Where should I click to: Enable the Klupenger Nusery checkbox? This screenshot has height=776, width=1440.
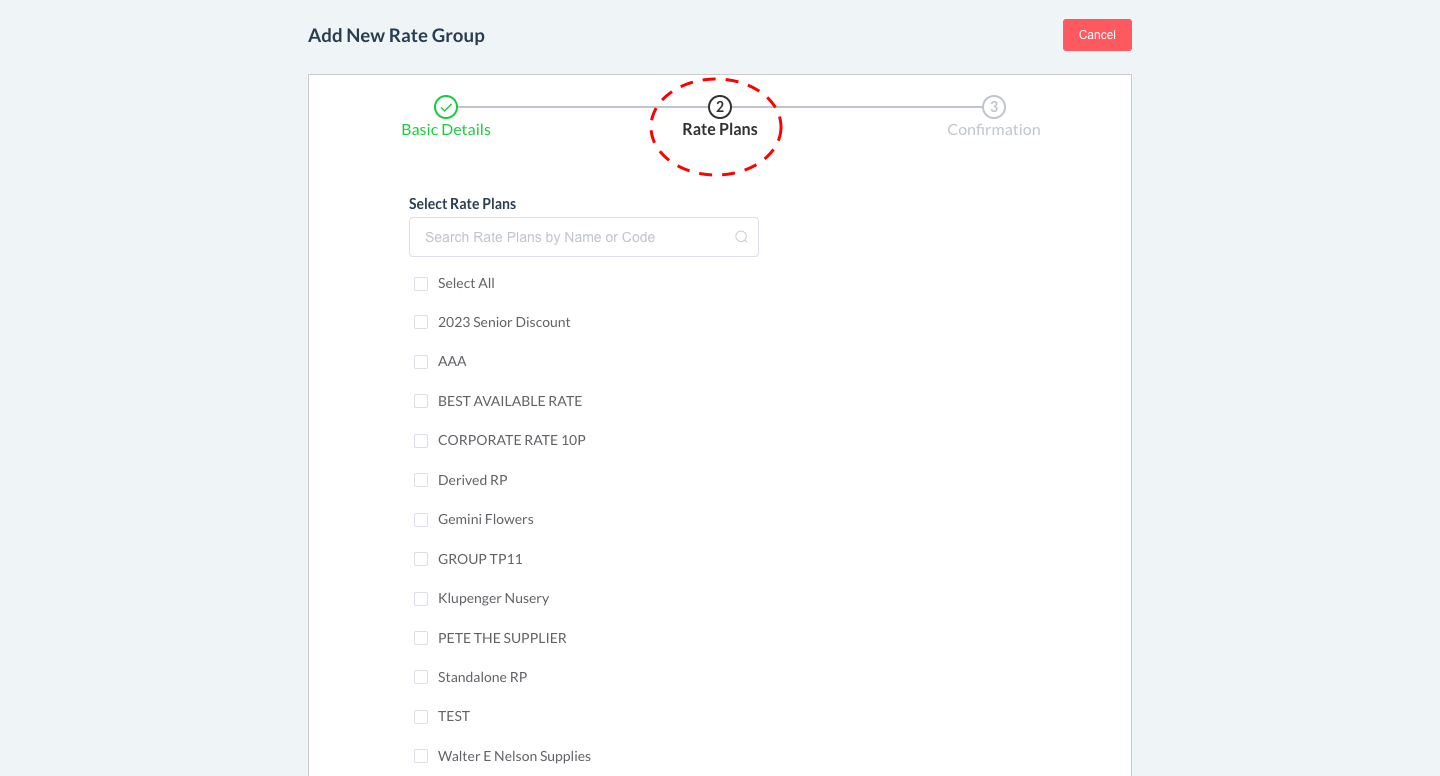pos(421,599)
